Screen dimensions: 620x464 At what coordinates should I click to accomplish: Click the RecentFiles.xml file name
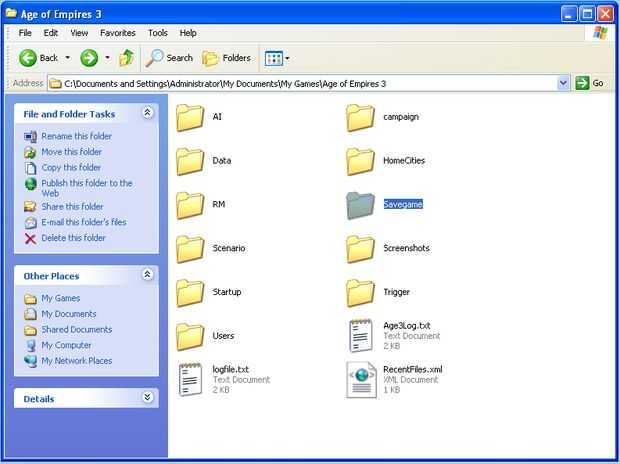coord(412,369)
